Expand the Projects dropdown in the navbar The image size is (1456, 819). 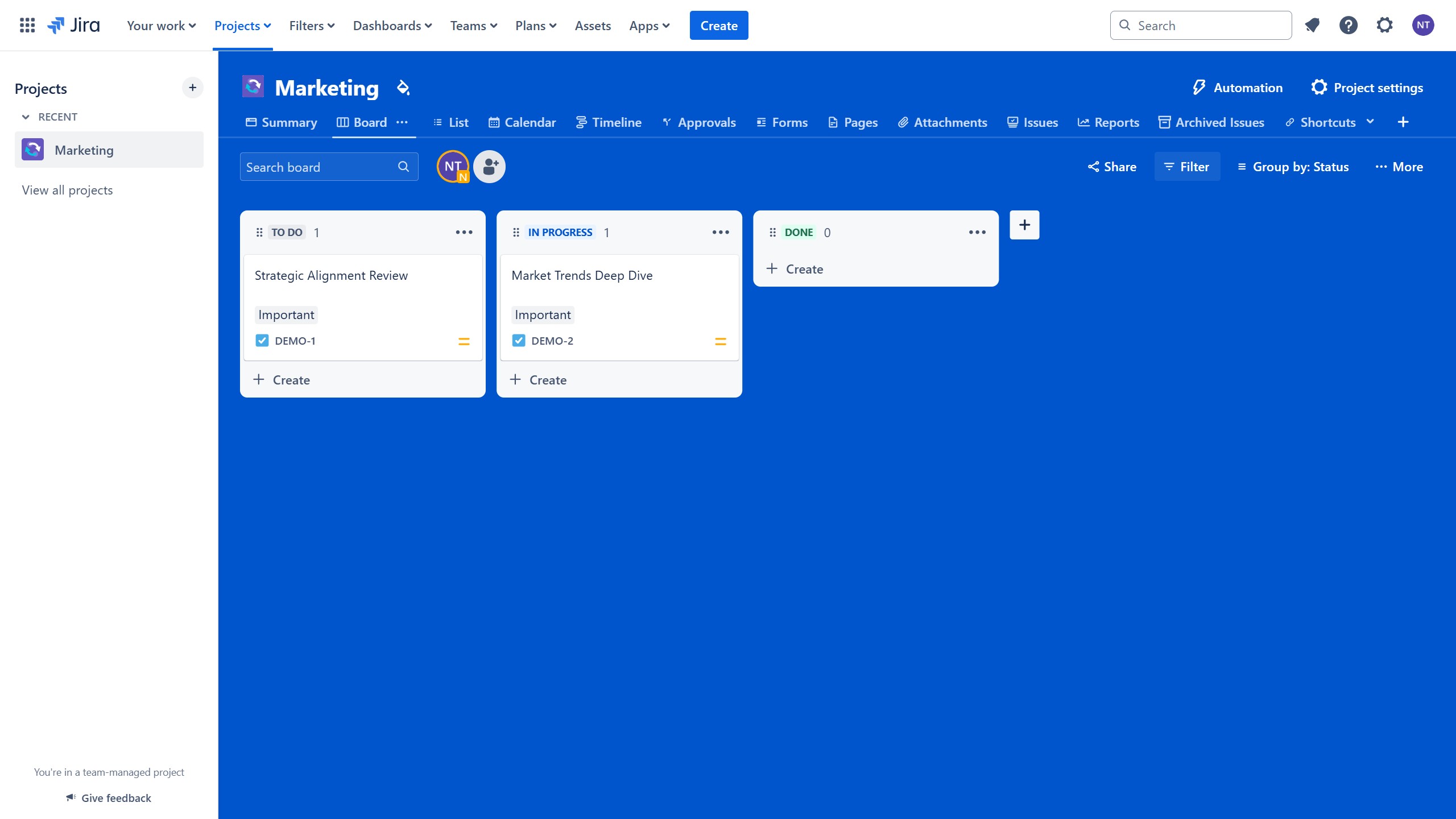click(242, 25)
